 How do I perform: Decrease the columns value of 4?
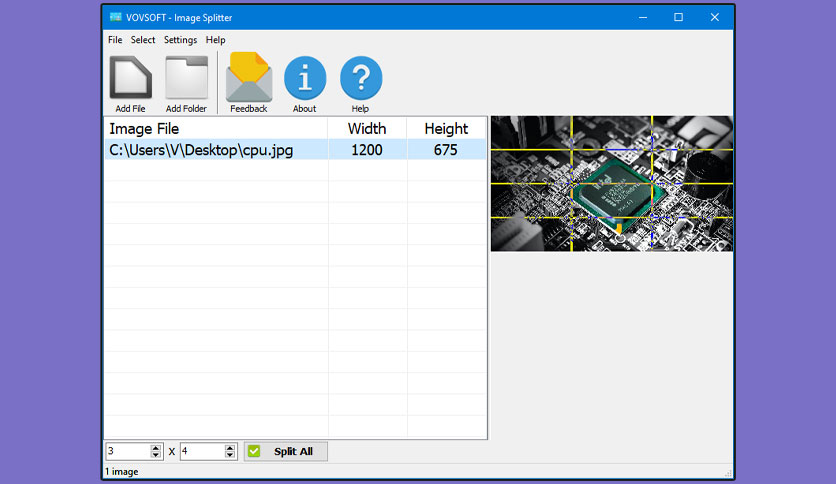click(230, 455)
